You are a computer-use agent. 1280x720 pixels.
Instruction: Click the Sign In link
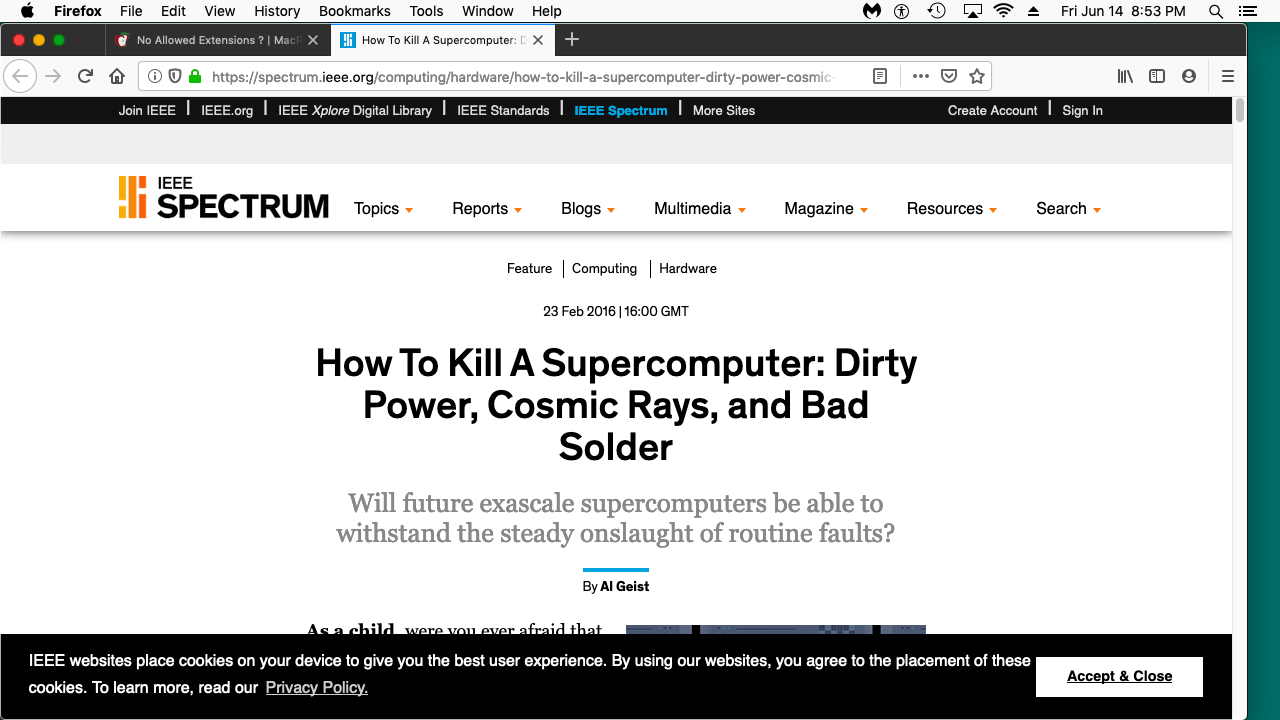tap(1082, 110)
